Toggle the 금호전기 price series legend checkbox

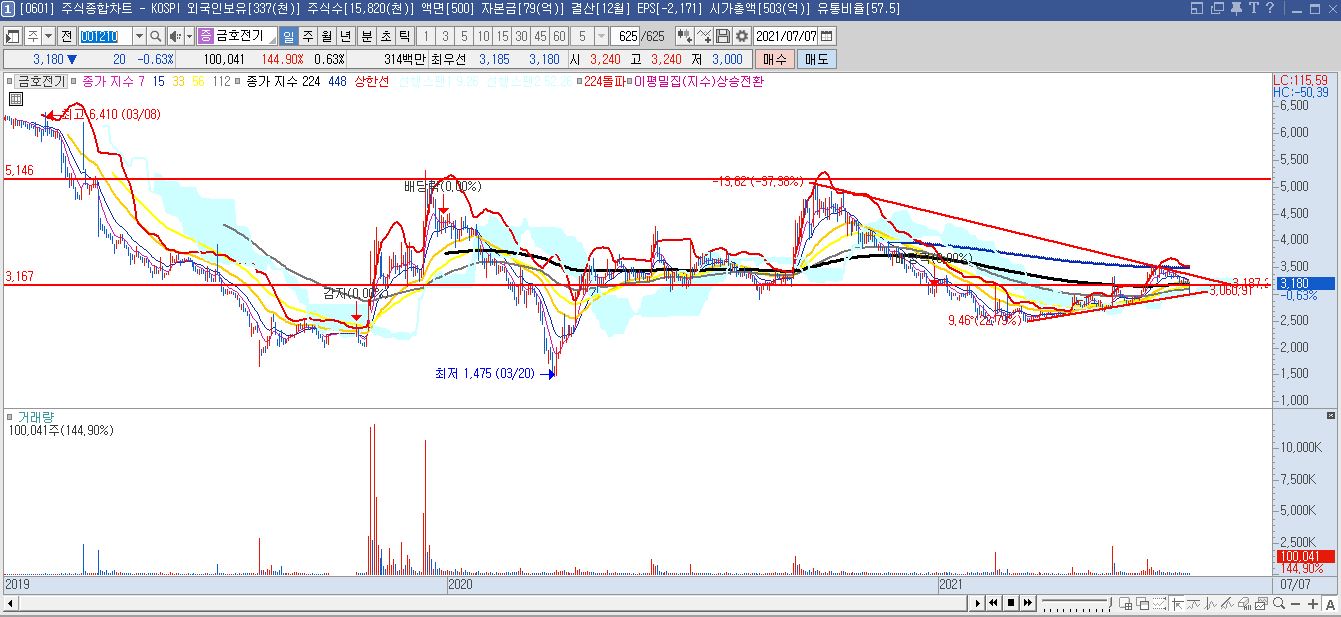pos(11,81)
